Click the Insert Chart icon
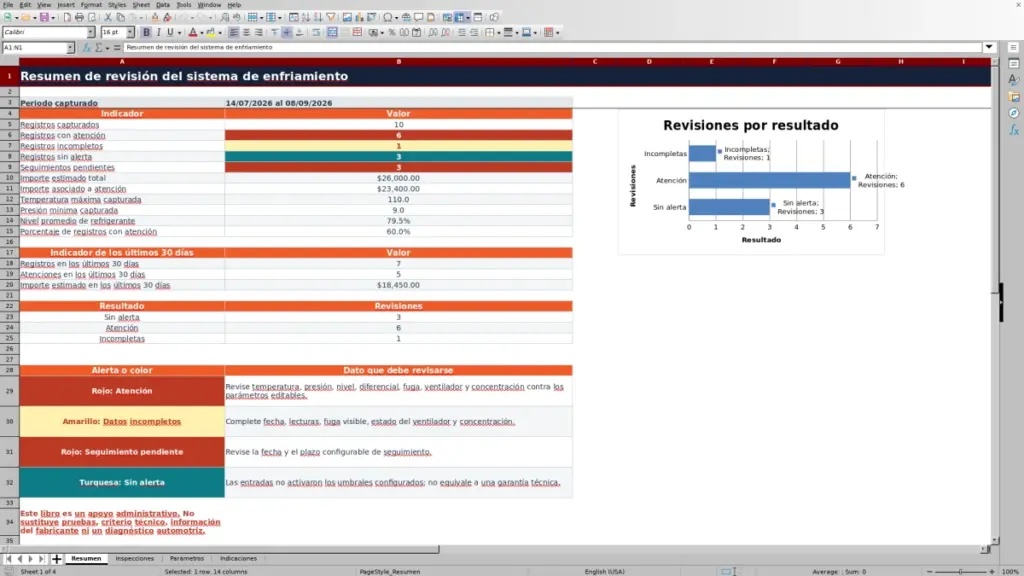Image resolution: width=1024 pixels, height=576 pixels. click(x=359, y=18)
